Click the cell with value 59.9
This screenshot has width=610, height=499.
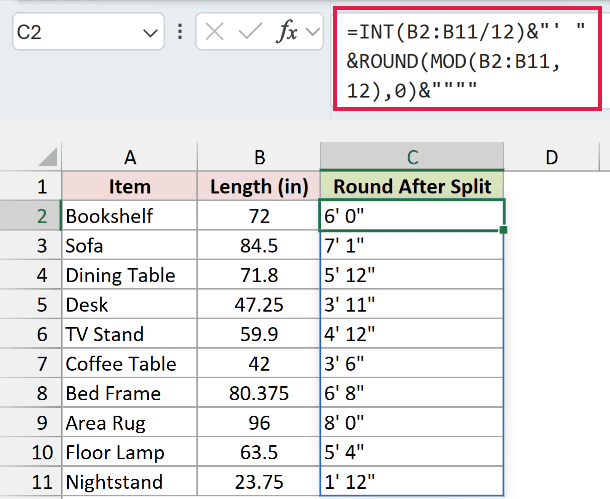pos(259,334)
